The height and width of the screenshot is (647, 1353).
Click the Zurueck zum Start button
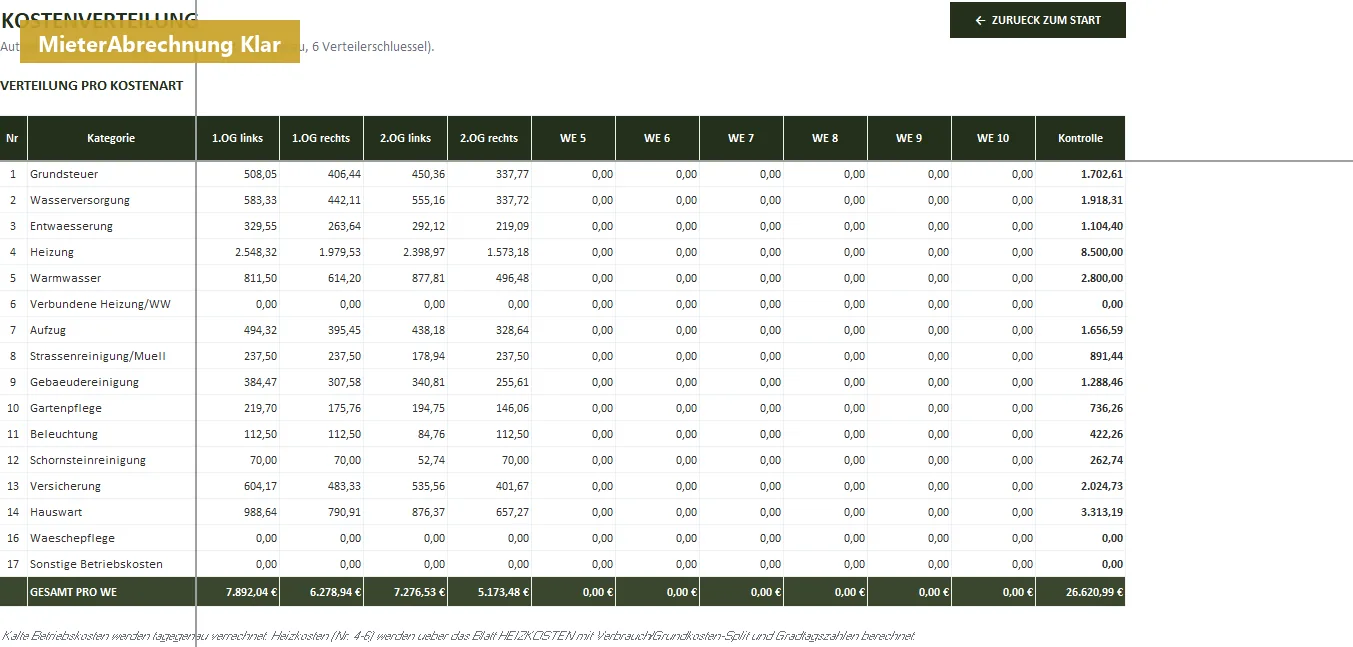pyautogui.click(x=1038, y=20)
